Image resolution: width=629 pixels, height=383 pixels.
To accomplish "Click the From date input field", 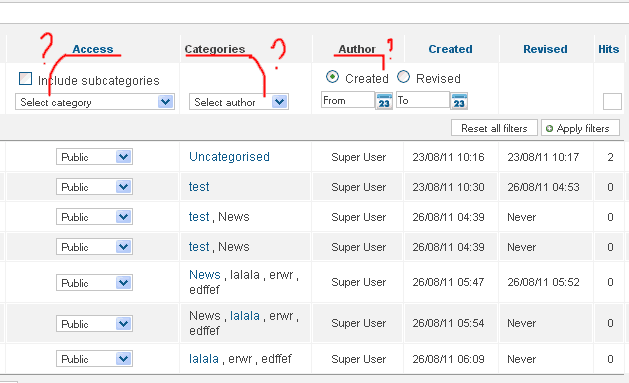I will coord(348,100).
